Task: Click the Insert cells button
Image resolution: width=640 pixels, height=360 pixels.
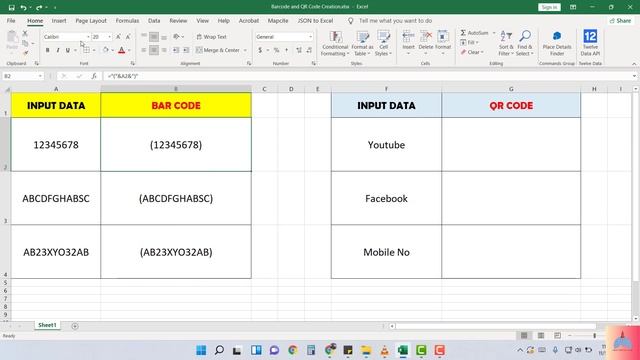Action: pos(408,42)
